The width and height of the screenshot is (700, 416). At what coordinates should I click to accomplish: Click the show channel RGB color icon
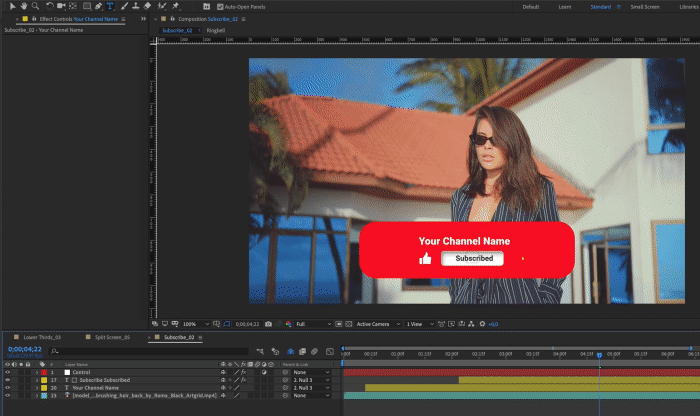[288, 324]
